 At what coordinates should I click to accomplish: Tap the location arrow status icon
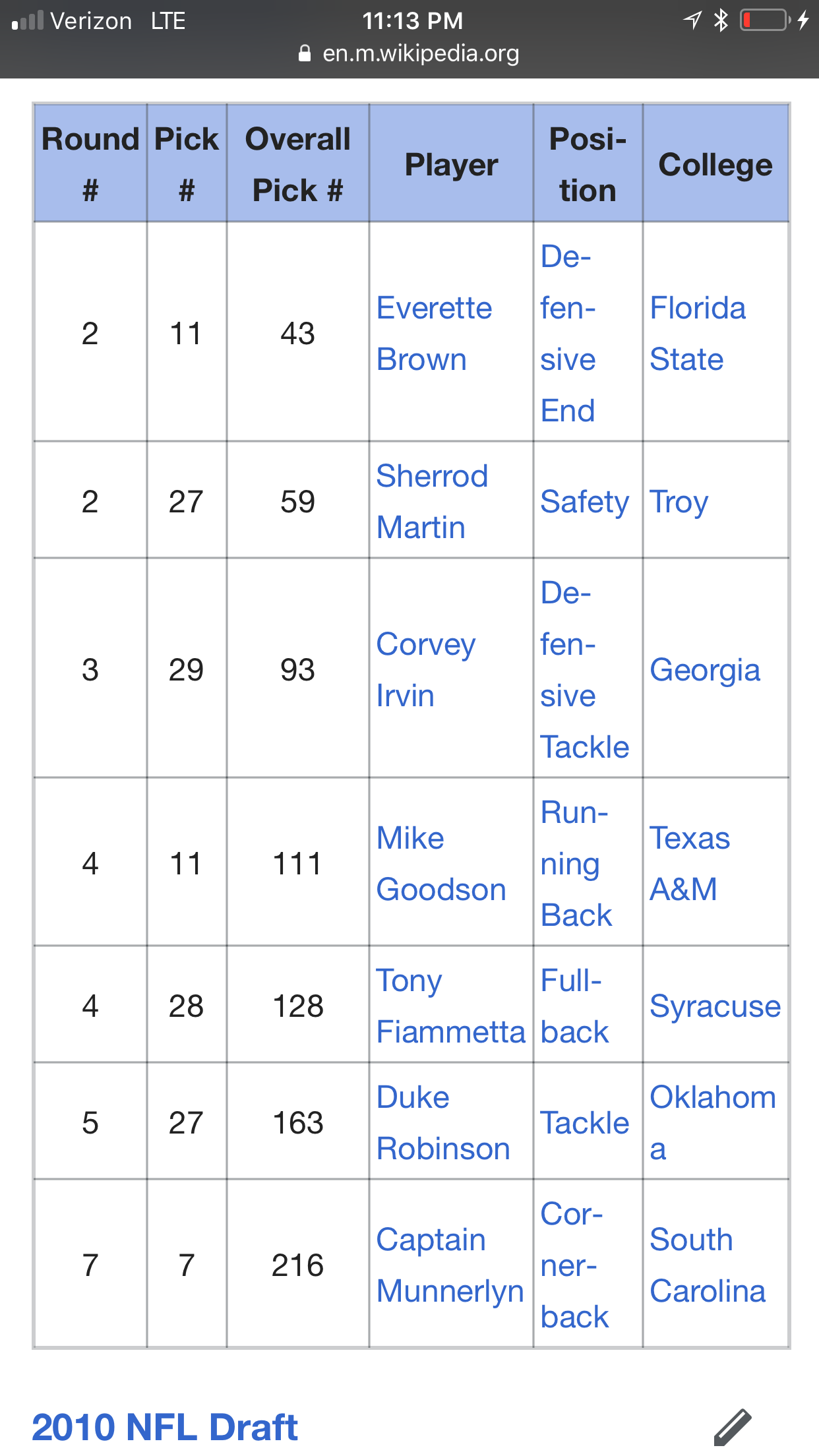[692, 20]
